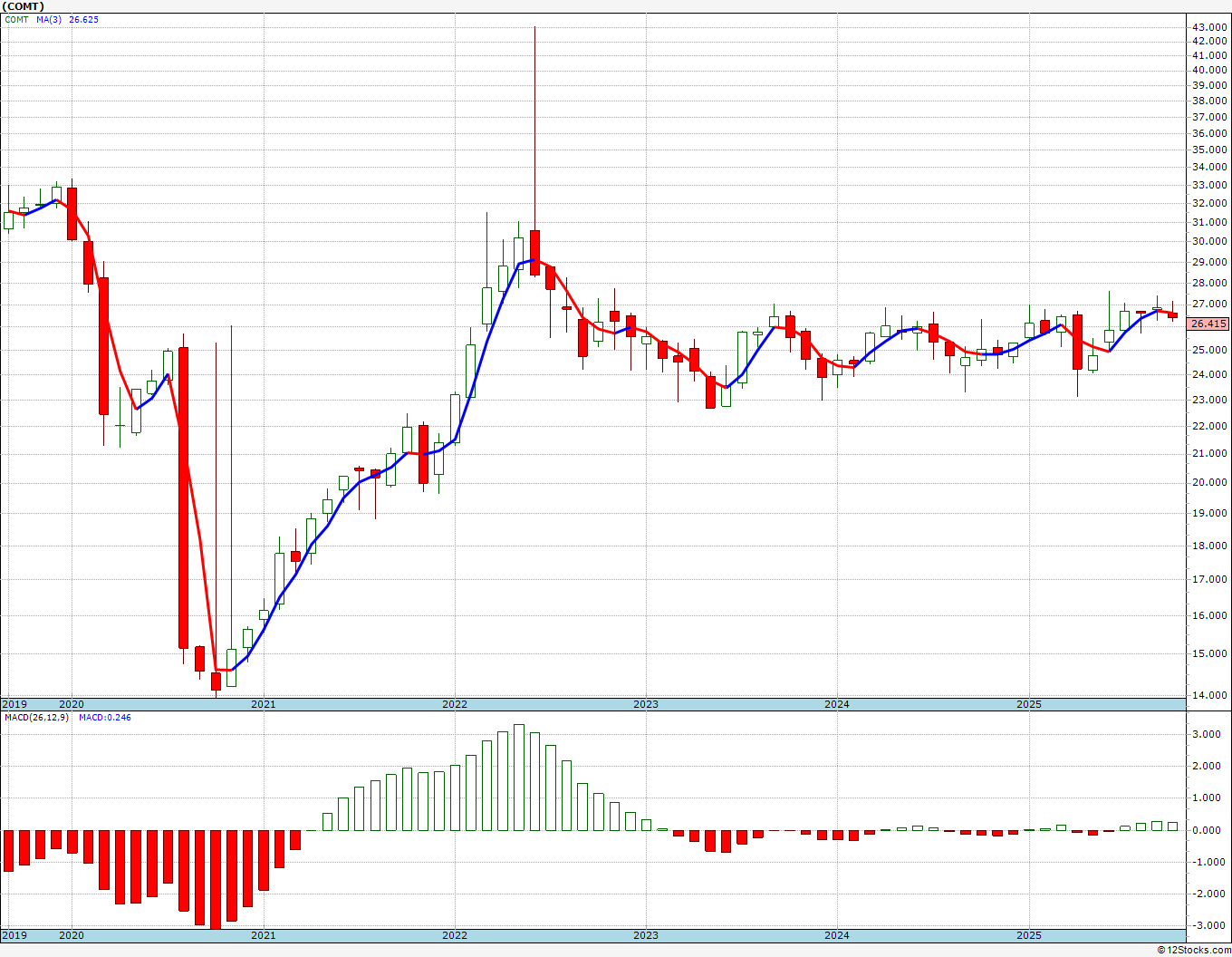This screenshot has width=1232, height=957.
Task: Click the MACD(26,12,9) indicator label
Action: (38, 718)
